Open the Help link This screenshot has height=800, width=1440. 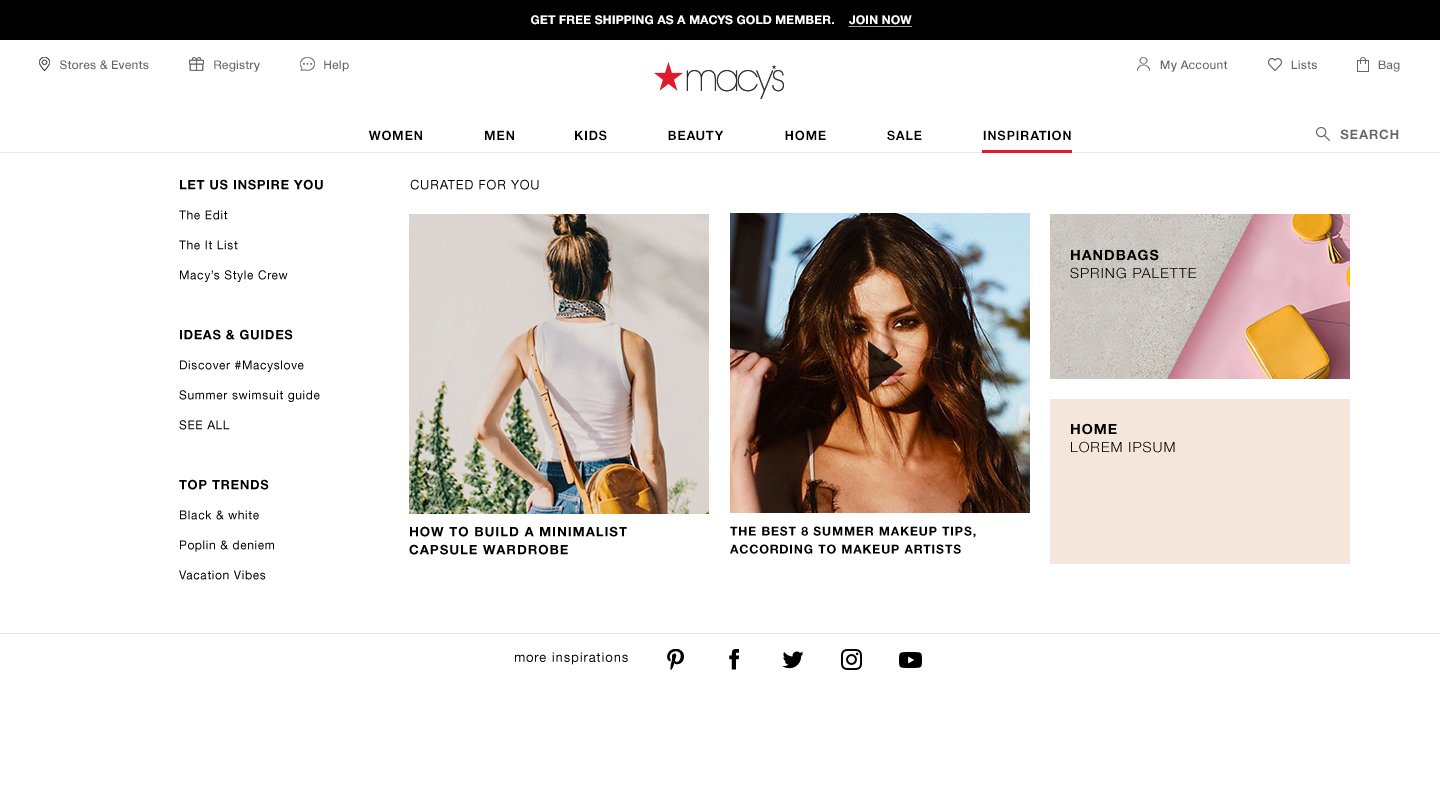point(336,65)
